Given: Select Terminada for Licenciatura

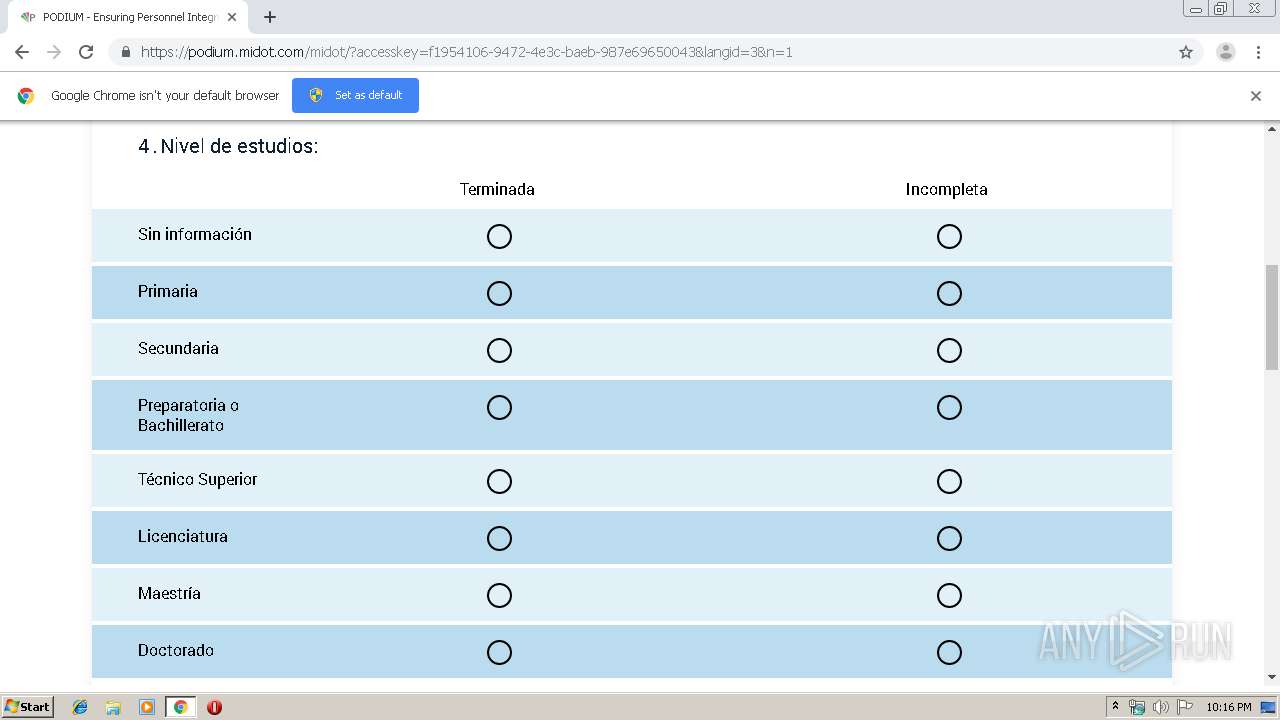Looking at the screenshot, I should tap(499, 538).
